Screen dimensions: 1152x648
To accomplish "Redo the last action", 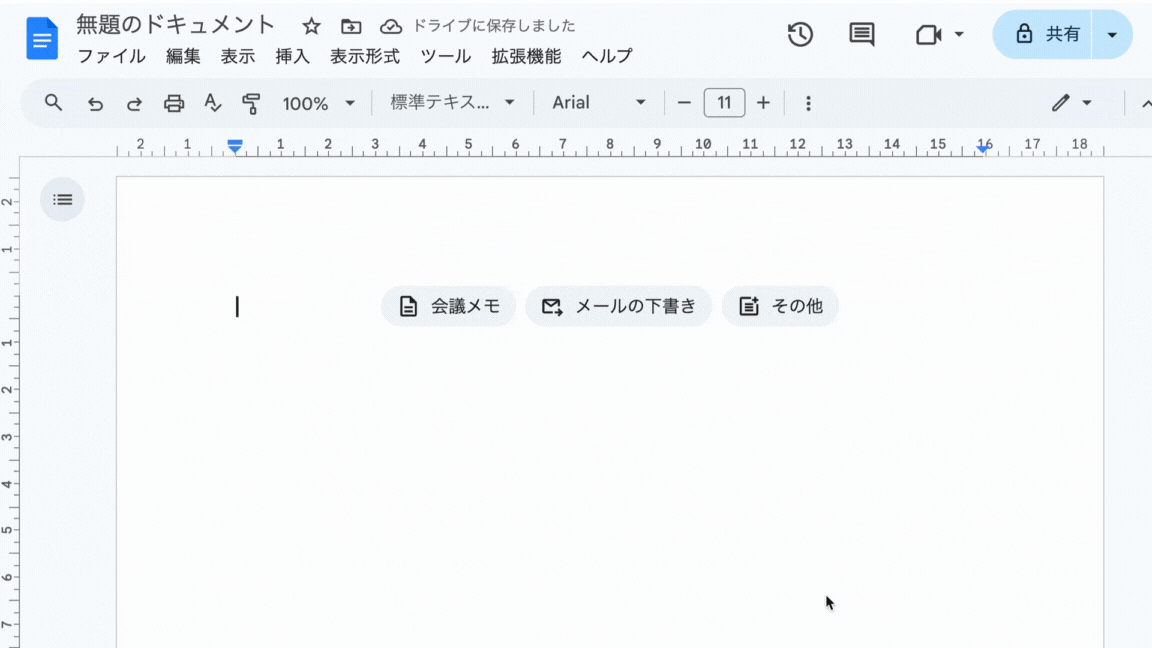I will pos(134,104).
